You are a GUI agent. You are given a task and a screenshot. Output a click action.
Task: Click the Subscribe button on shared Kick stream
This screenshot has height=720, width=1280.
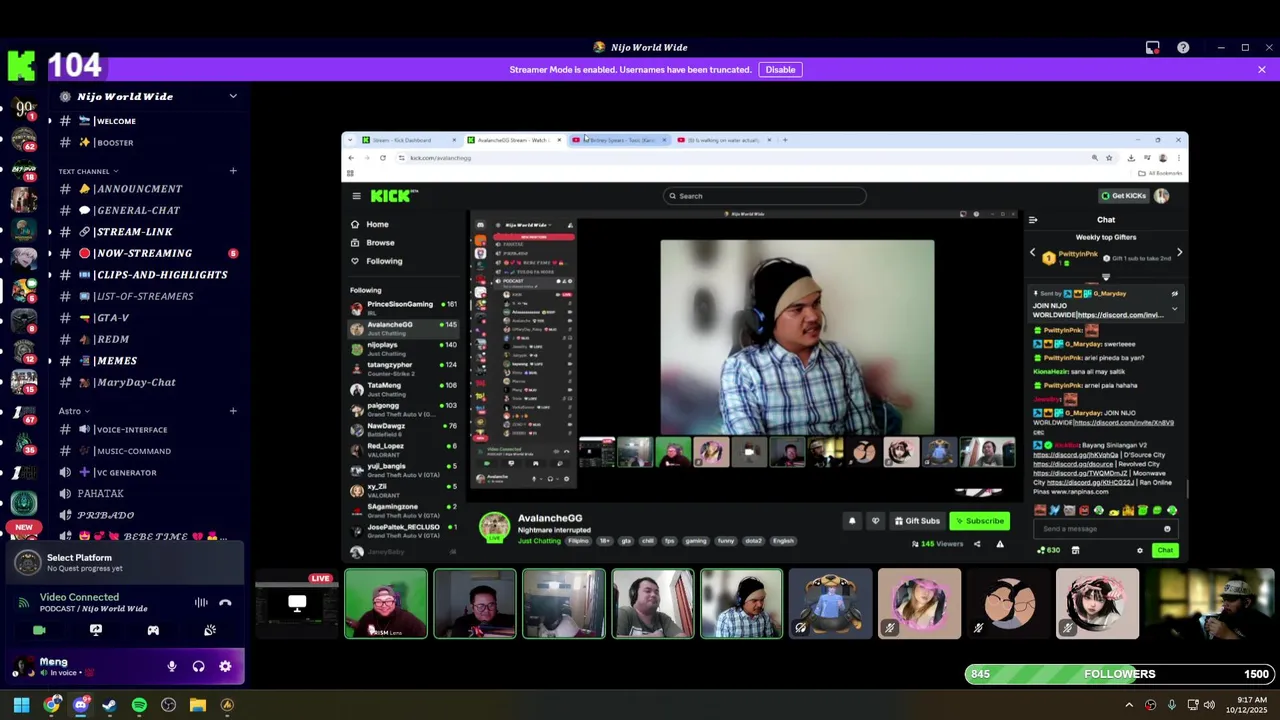click(979, 521)
